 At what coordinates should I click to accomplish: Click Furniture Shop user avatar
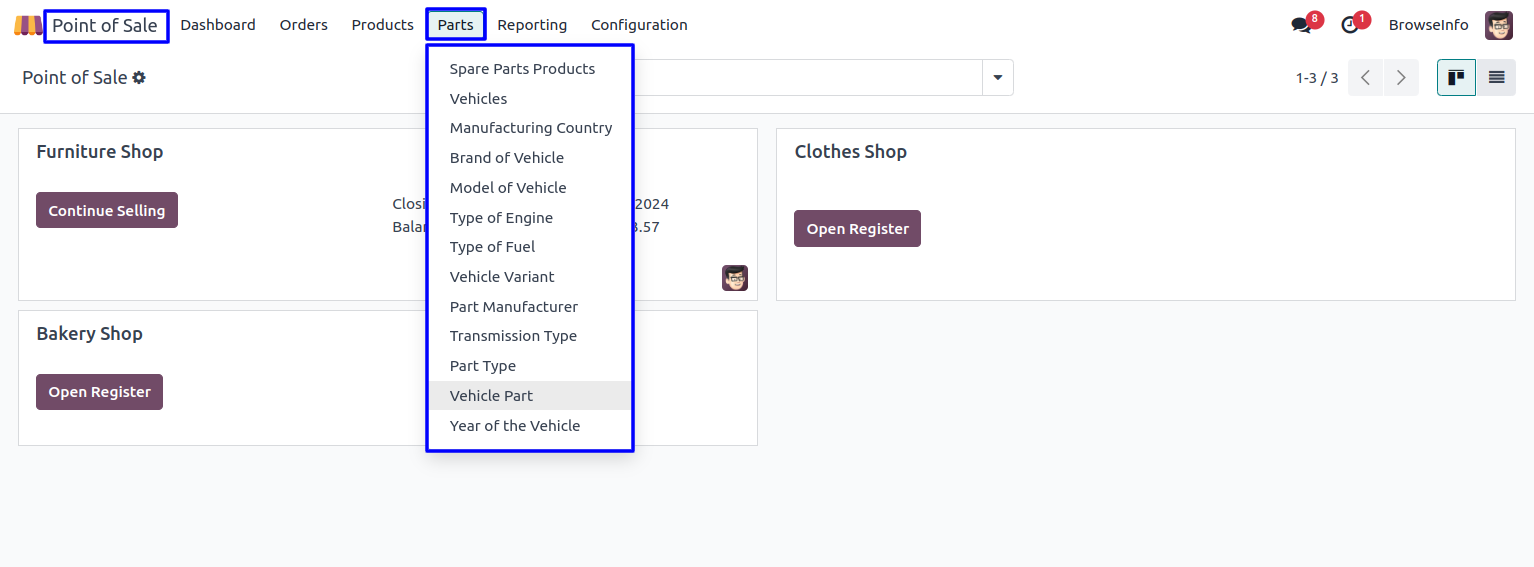pyautogui.click(x=735, y=278)
